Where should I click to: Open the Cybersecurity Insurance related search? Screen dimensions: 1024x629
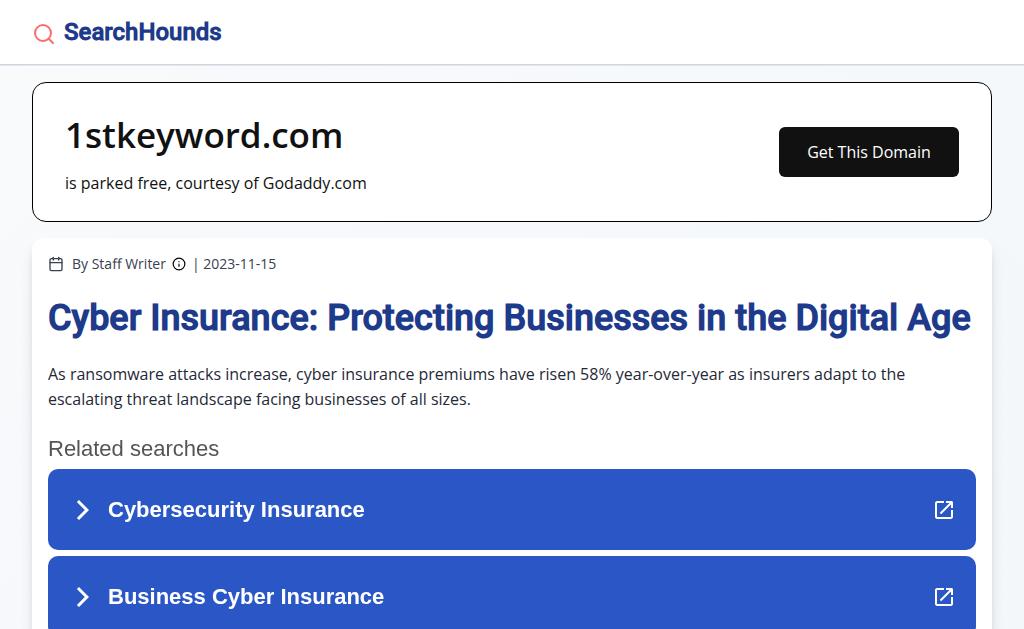click(x=236, y=510)
